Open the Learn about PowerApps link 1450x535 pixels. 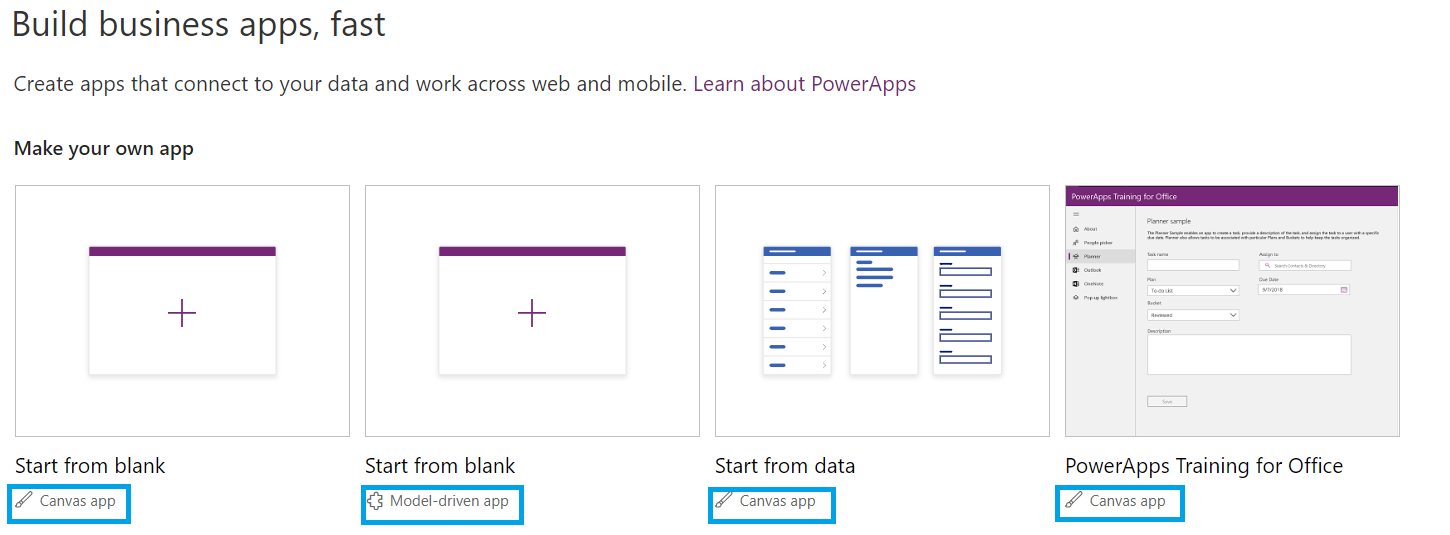(804, 84)
